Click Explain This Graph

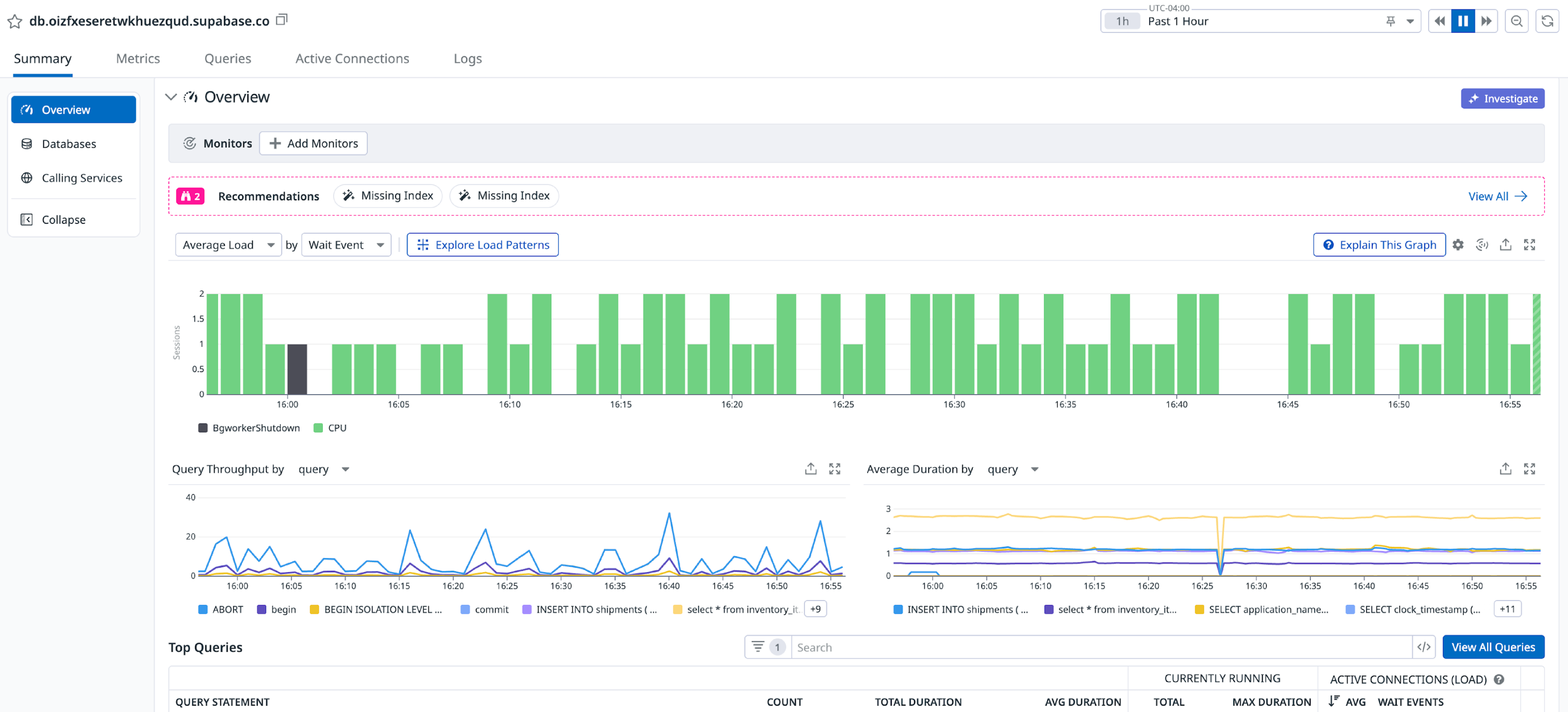tap(1379, 245)
